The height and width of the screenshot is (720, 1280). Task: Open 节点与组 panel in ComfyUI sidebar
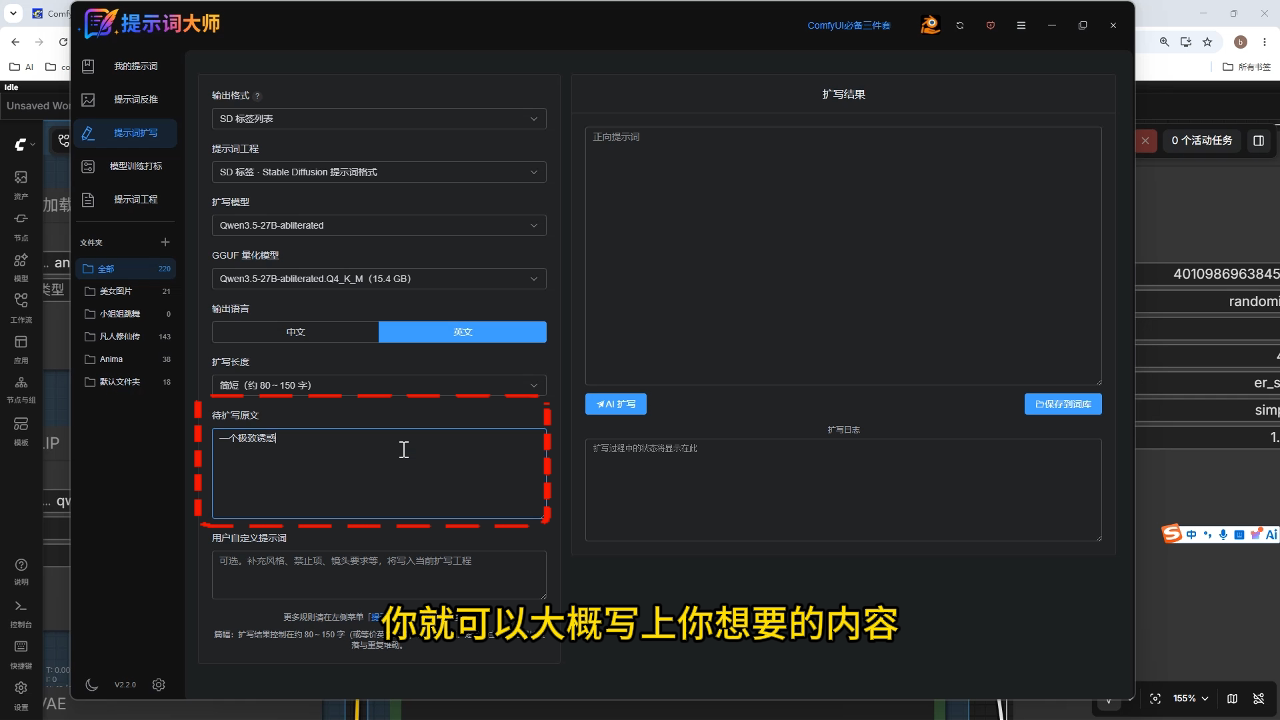click(x=21, y=389)
